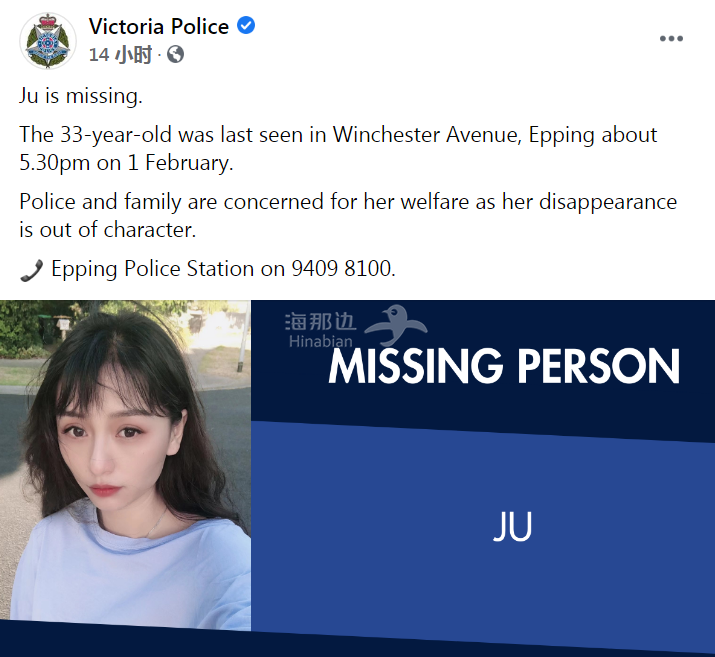715x657 pixels.
Task: Open the three-dot post options menu
Action: click(671, 39)
